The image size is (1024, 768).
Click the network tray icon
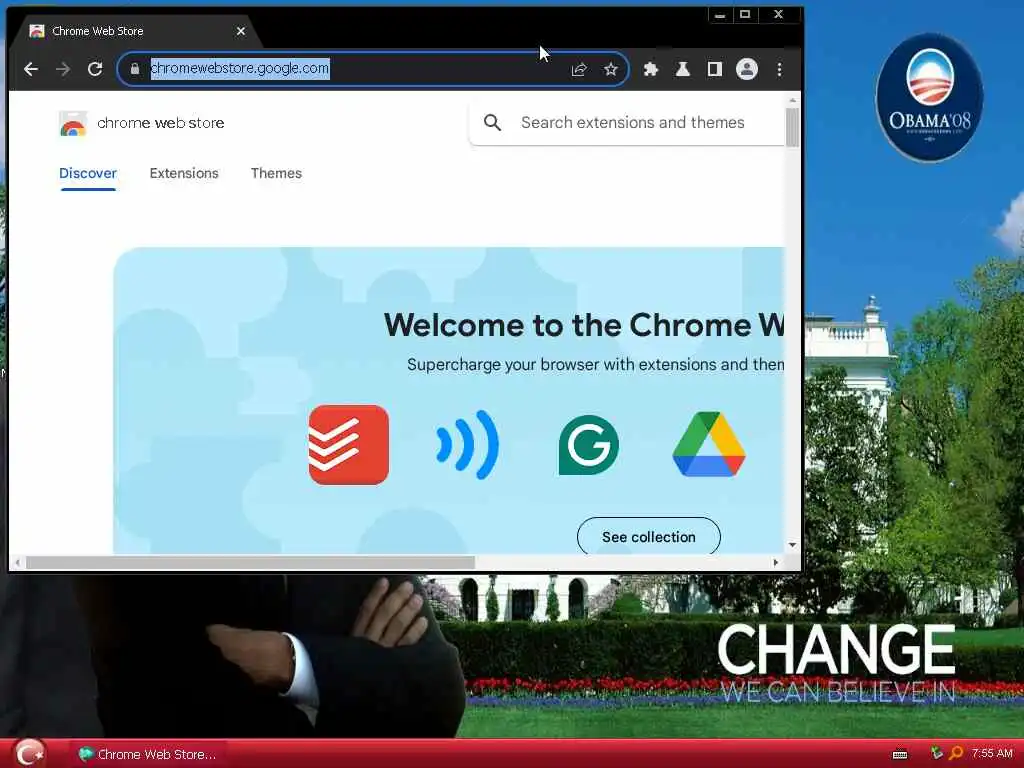[x=936, y=754]
